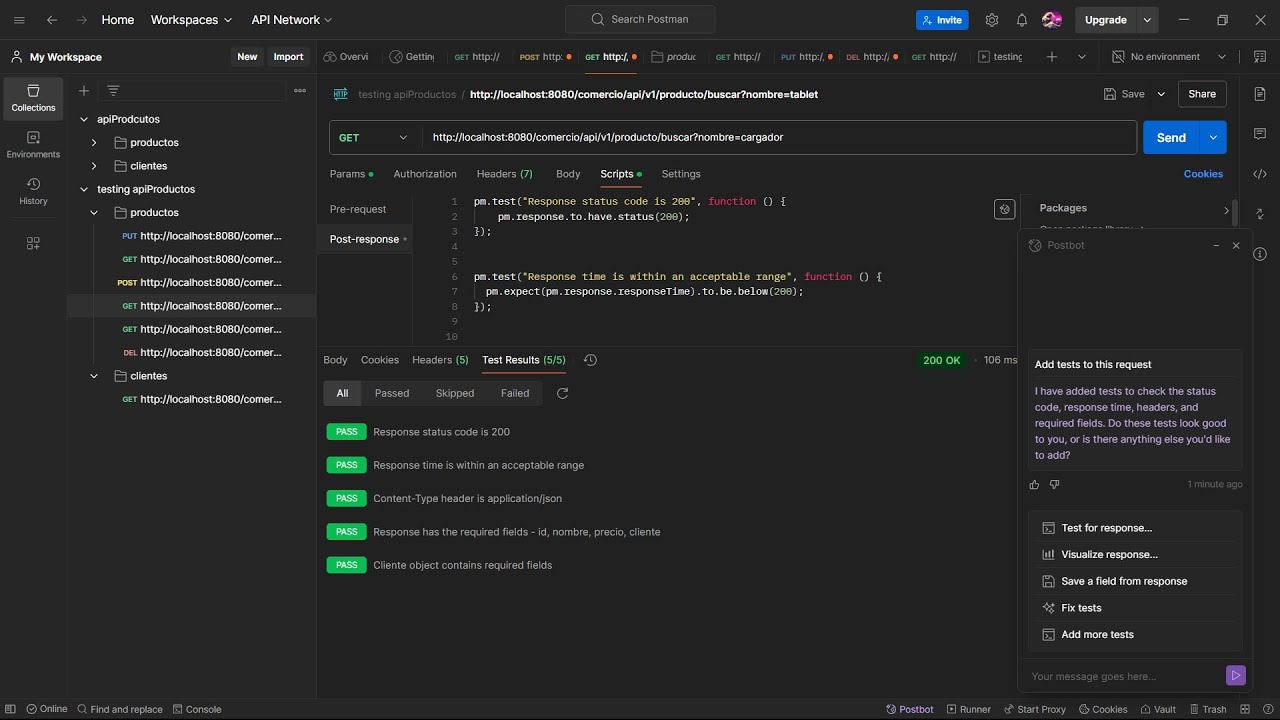
Task: Close the Postbot panel
Action: (x=1236, y=245)
